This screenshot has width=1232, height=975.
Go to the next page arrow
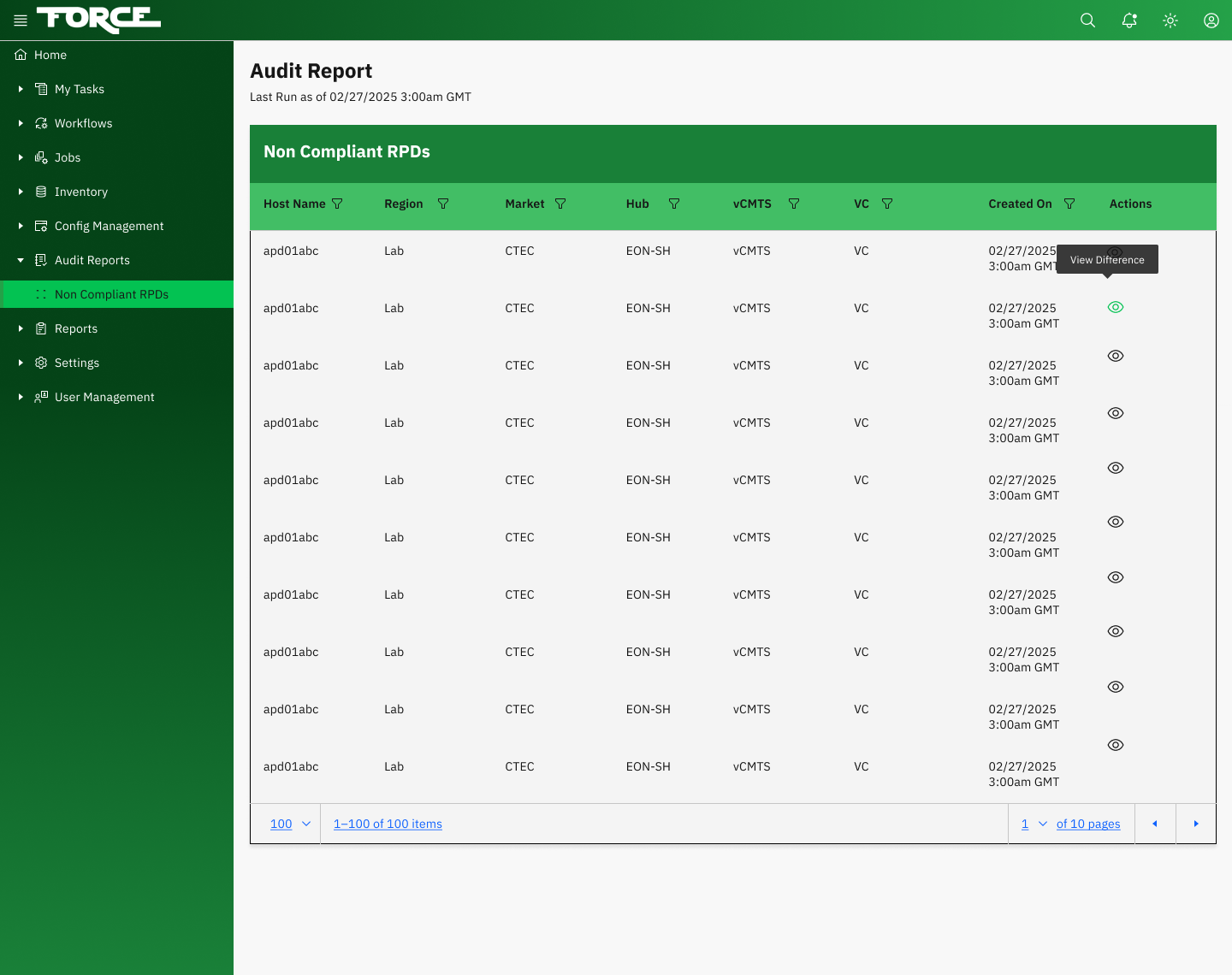pos(1196,824)
